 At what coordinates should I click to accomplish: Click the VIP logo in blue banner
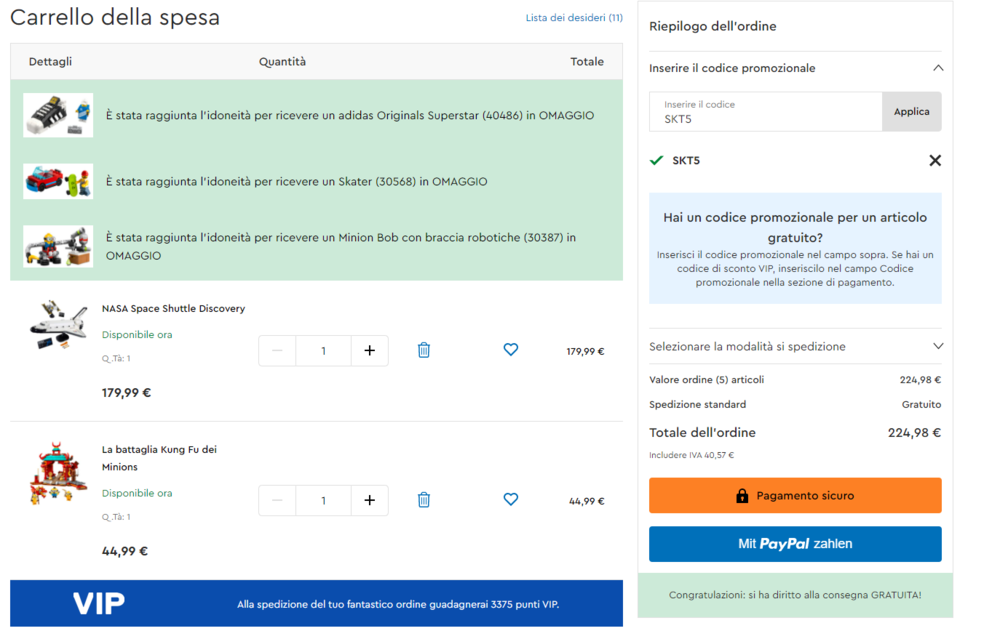[x=98, y=604]
